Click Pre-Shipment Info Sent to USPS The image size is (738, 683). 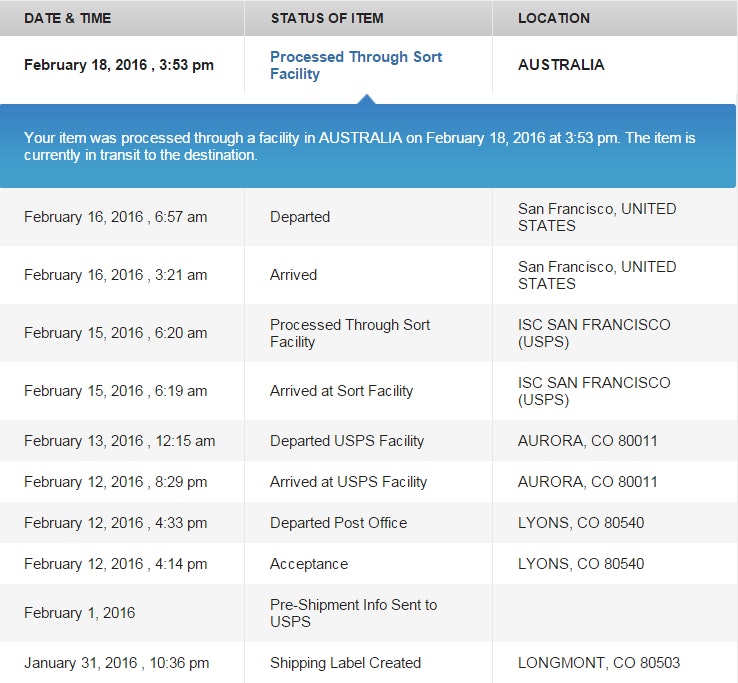(x=353, y=613)
